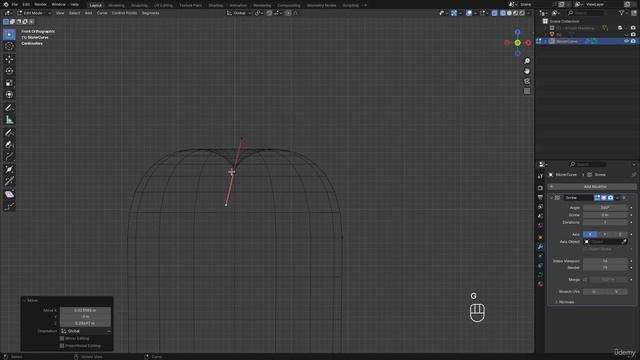
Task: Select the Radius tool in toolbar
Action: pyautogui.click(x=9, y=169)
